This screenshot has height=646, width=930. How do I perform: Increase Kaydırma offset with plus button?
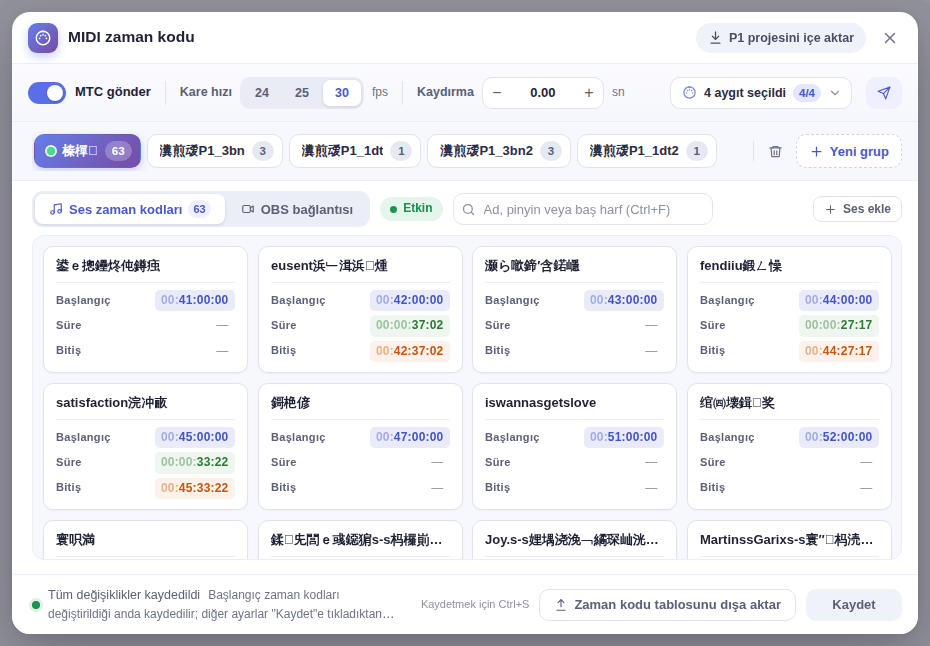[589, 93]
